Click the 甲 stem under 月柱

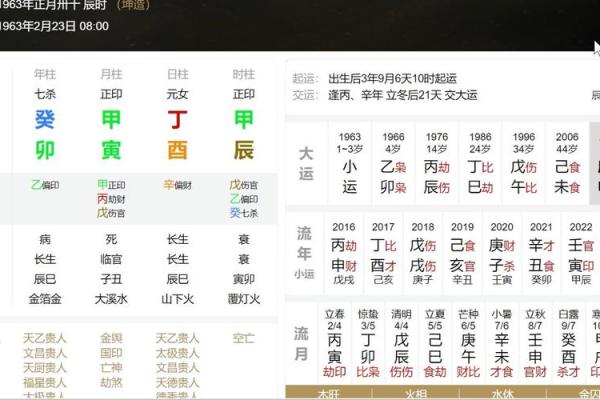tap(111, 120)
